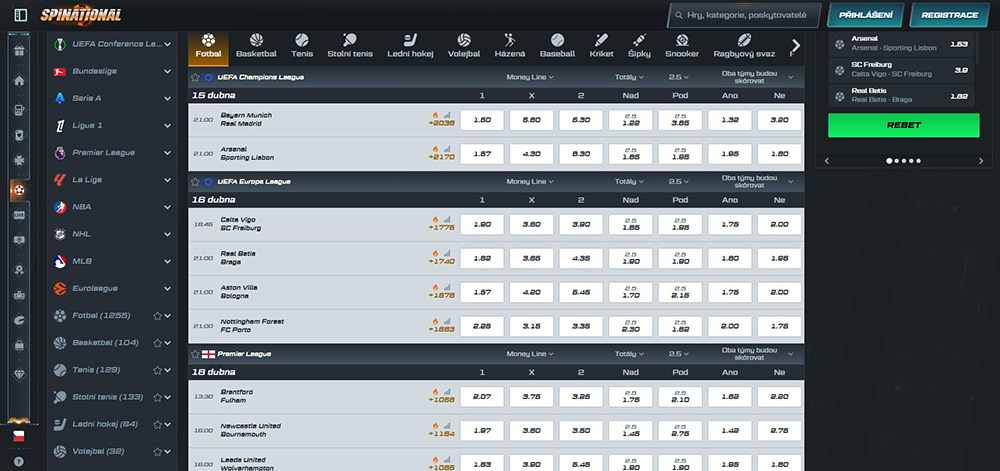Open the help question mark icon

point(19,461)
